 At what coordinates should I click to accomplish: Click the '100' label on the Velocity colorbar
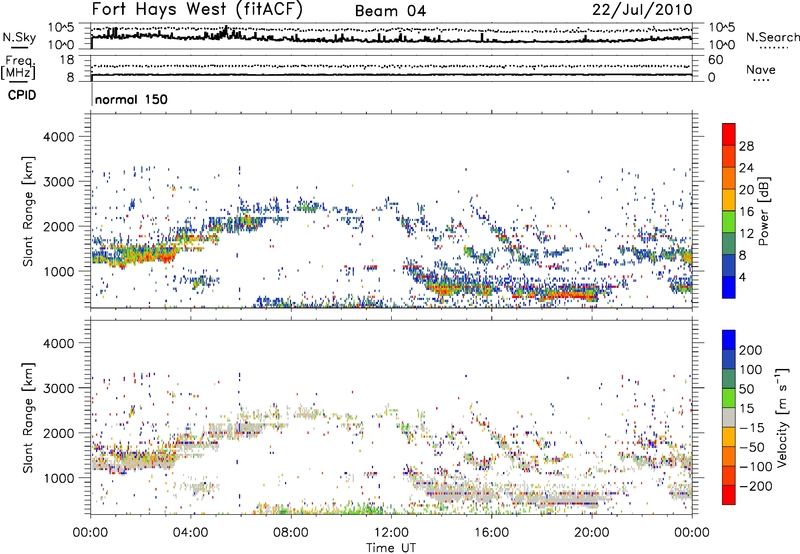tap(751, 369)
